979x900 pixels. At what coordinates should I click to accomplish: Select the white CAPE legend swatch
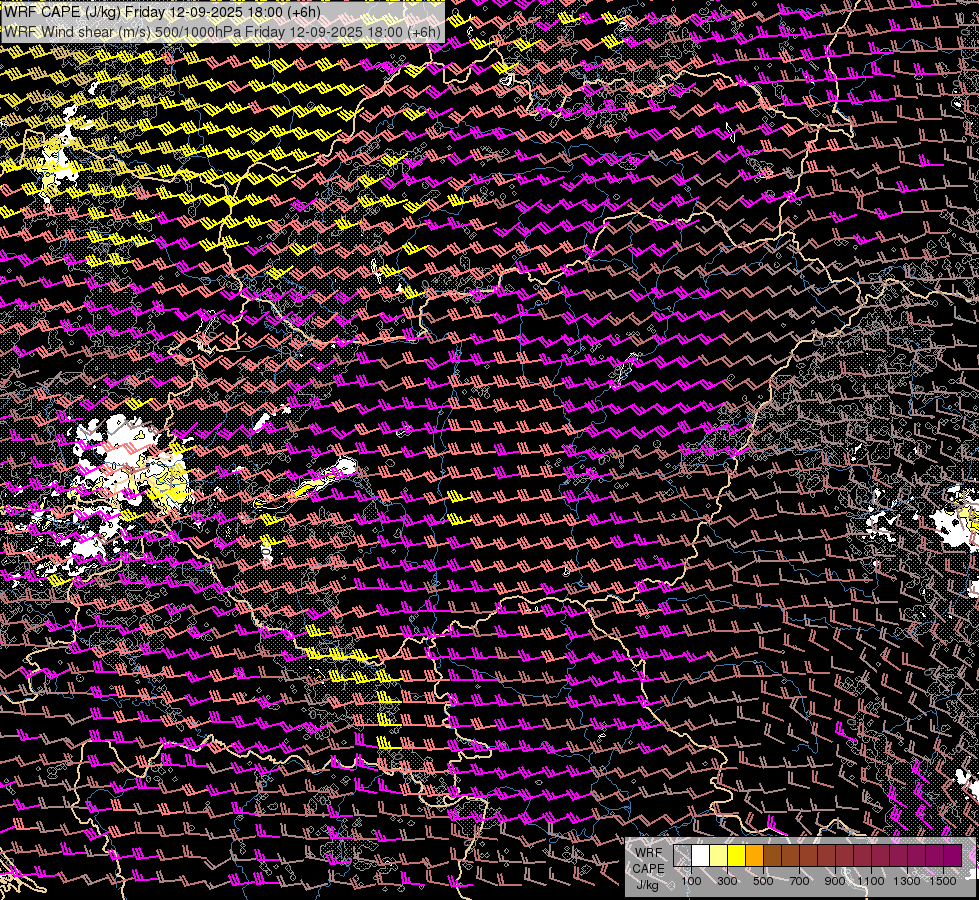coord(701,856)
